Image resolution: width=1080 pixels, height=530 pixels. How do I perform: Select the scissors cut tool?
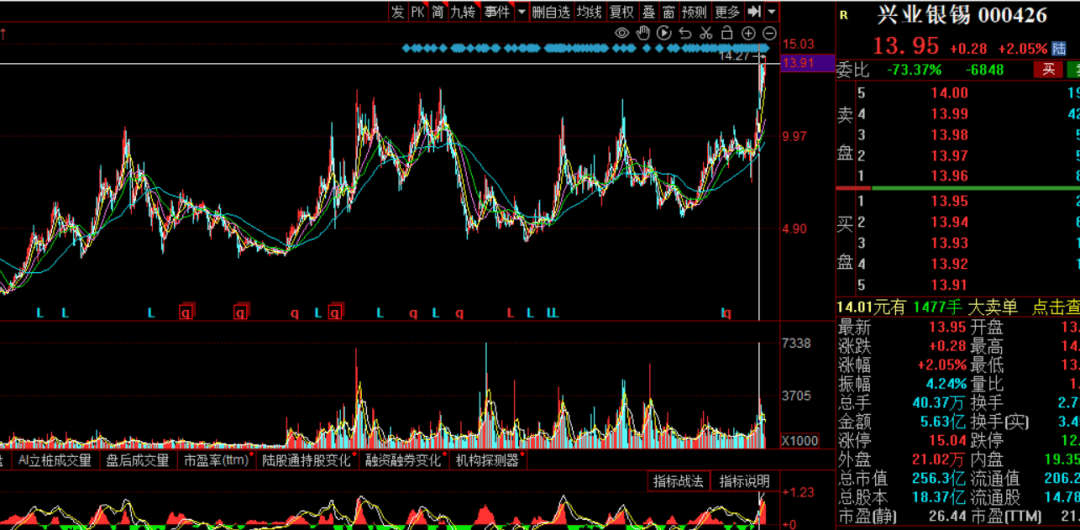tap(706, 33)
